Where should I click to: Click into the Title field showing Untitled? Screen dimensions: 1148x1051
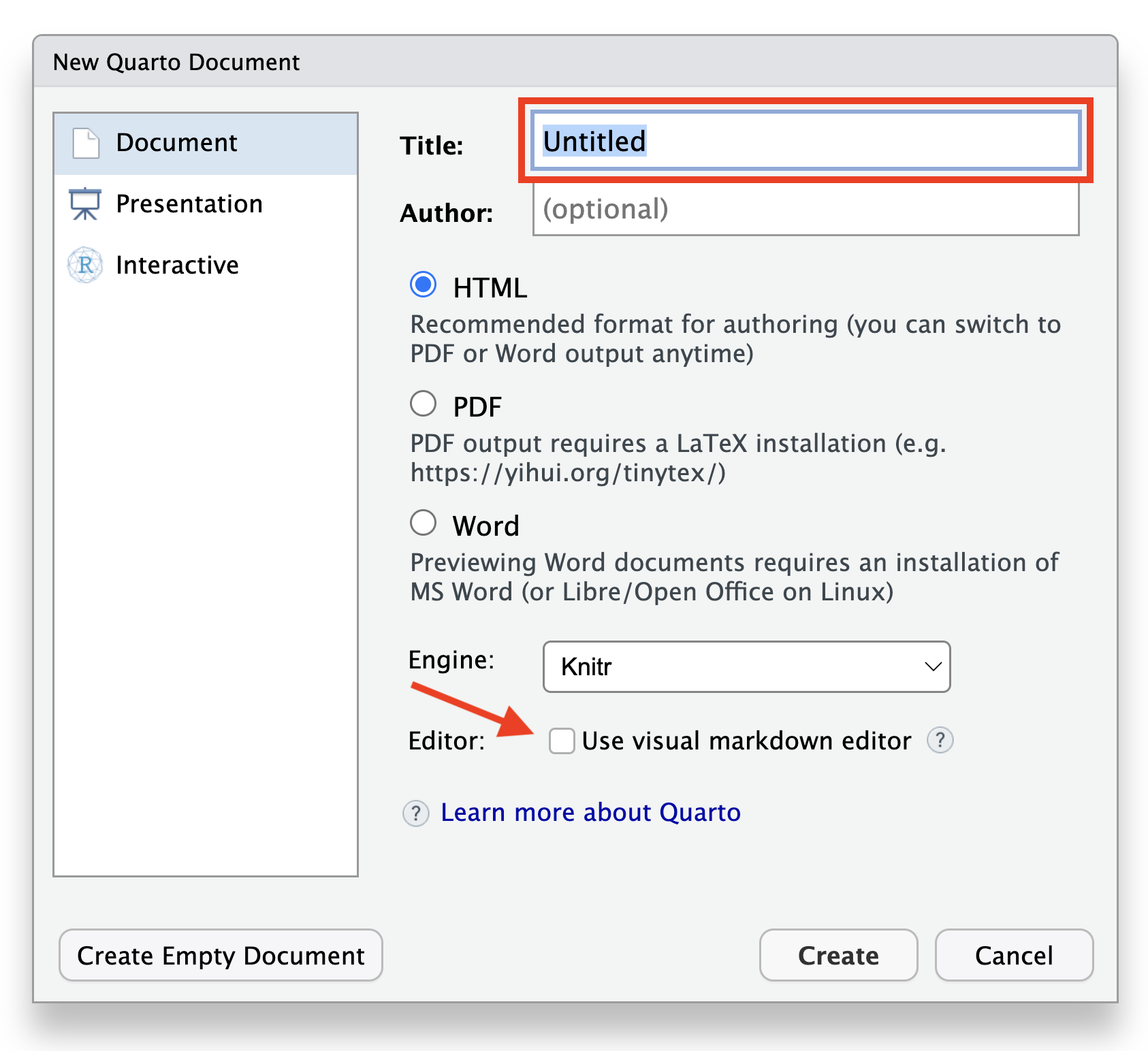tap(806, 141)
